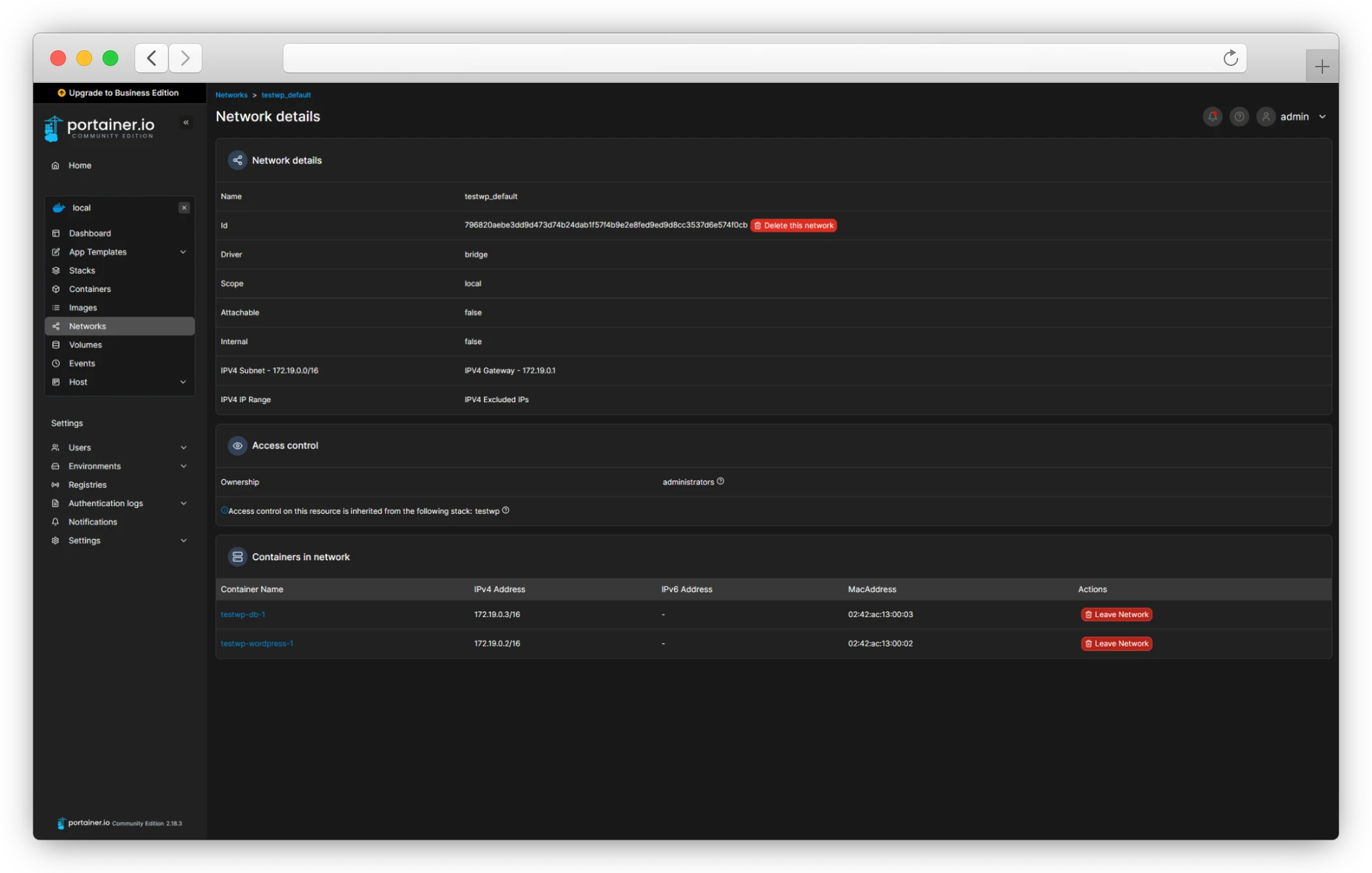
Task: Open new browser tab with plus icon
Action: 1322,66
